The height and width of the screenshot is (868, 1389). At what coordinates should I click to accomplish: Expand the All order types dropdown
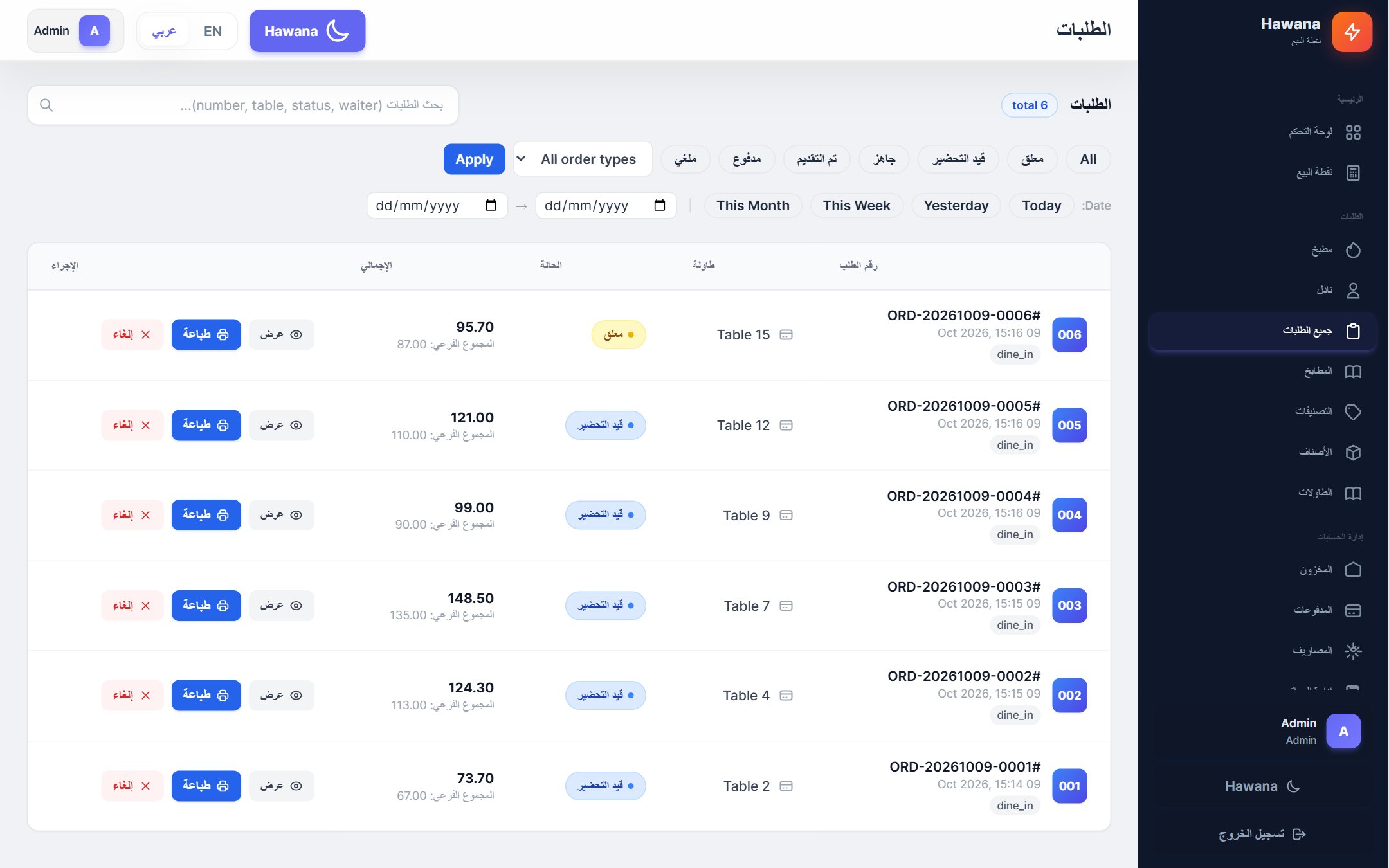coord(583,159)
